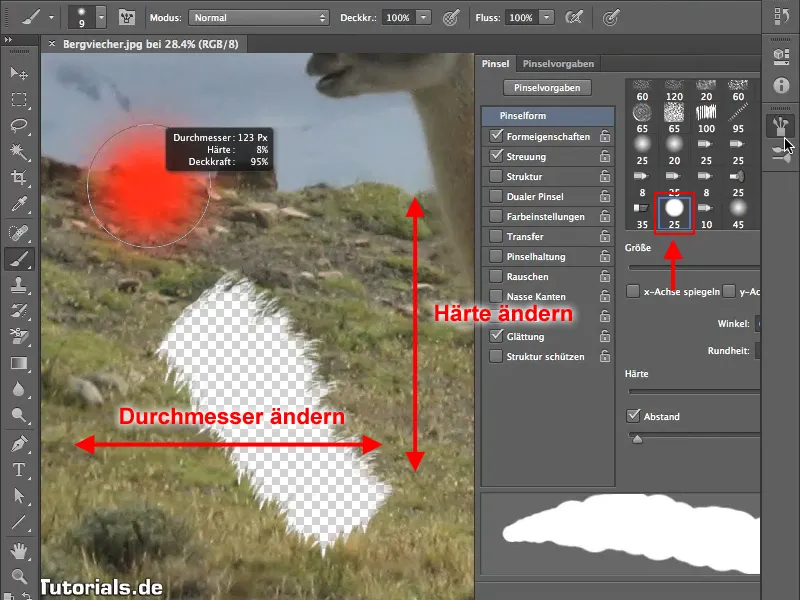Select the Dodge tool
The width and height of the screenshot is (800, 600).
(19, 415)
